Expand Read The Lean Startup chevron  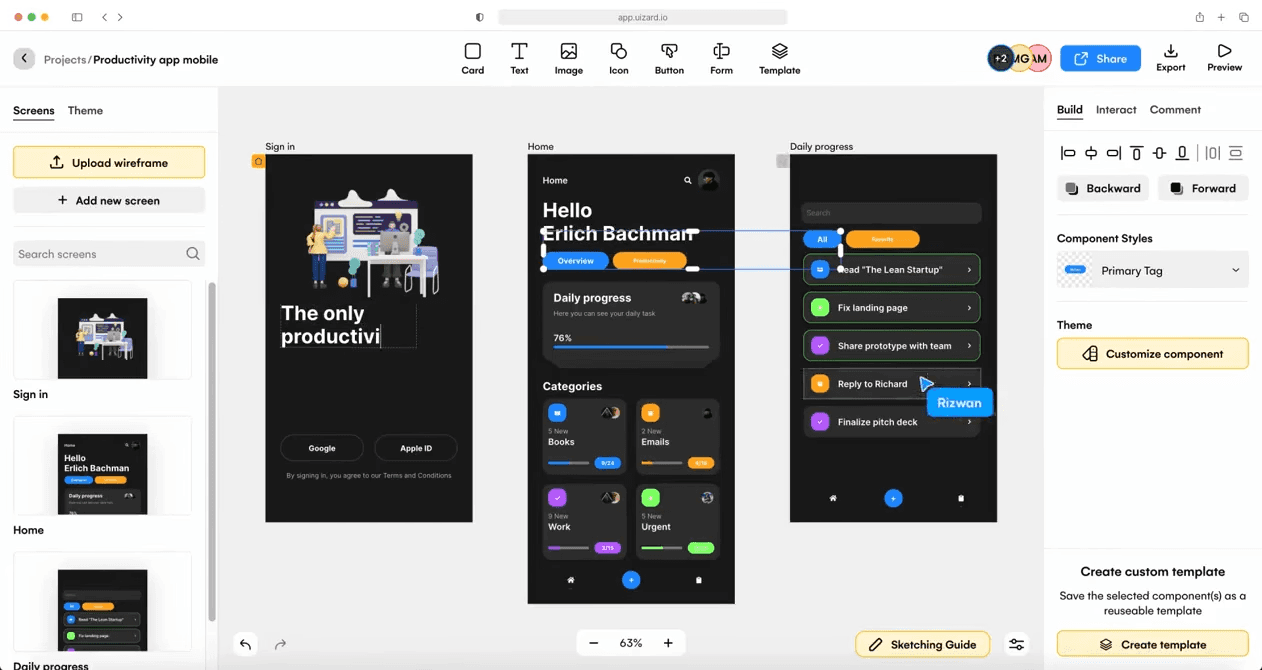coord(969,270)
